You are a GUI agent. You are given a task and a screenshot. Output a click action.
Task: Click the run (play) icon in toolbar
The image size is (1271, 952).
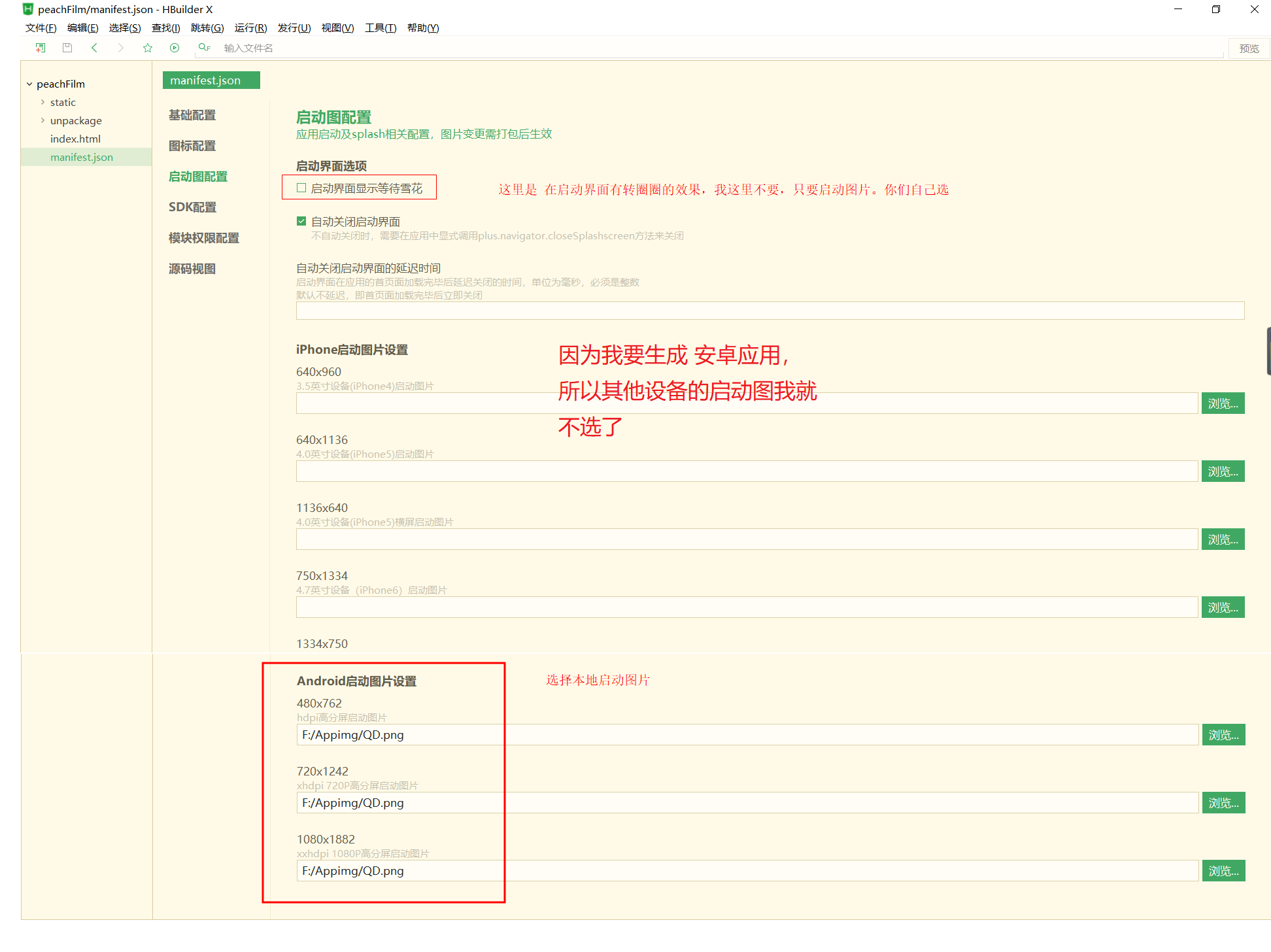174,47
